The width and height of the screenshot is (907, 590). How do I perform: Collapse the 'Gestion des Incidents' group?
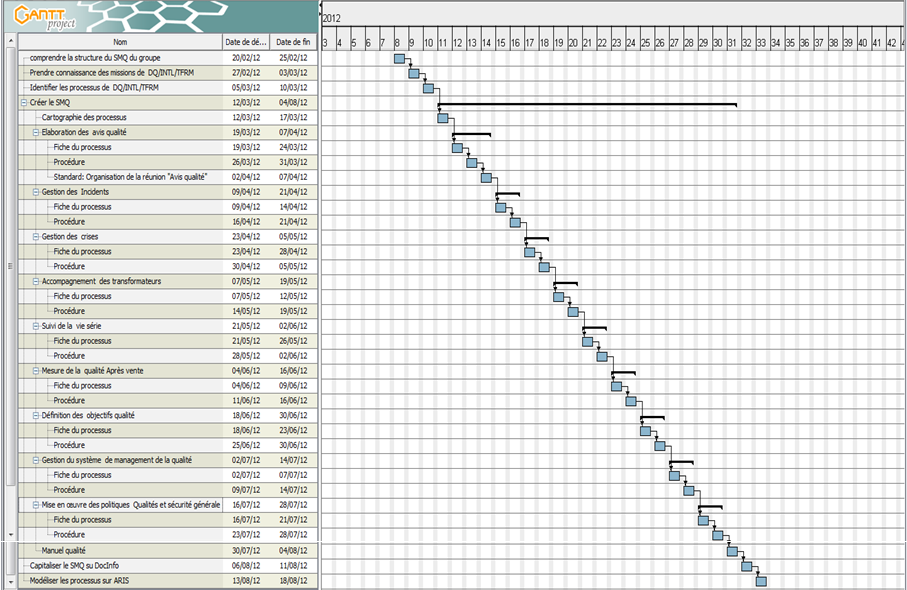[x=36, y=192]
